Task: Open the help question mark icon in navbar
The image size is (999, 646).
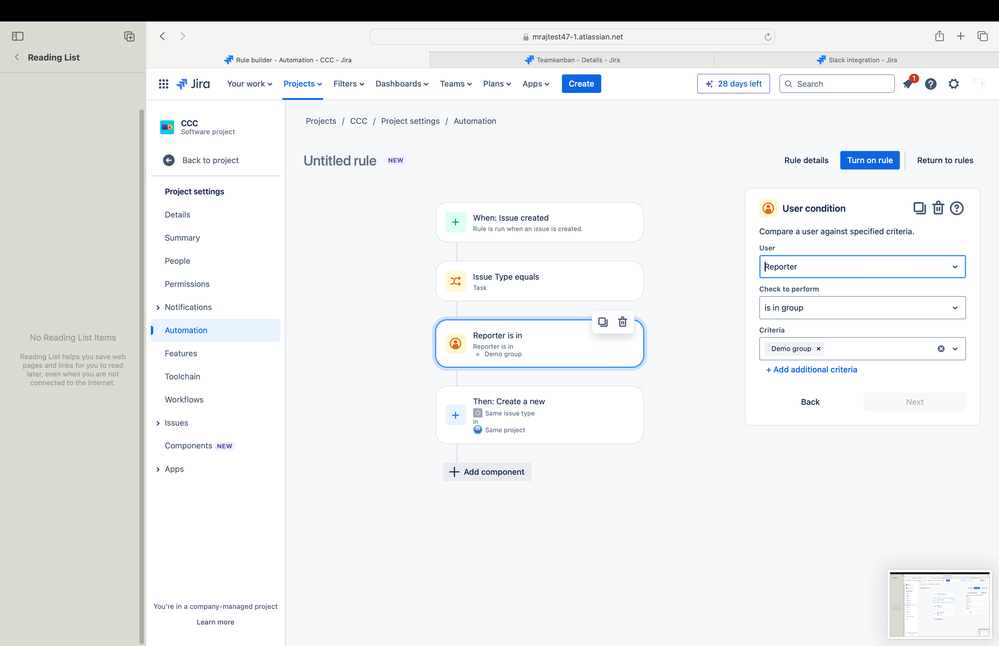Action: [x=931, y=84]
